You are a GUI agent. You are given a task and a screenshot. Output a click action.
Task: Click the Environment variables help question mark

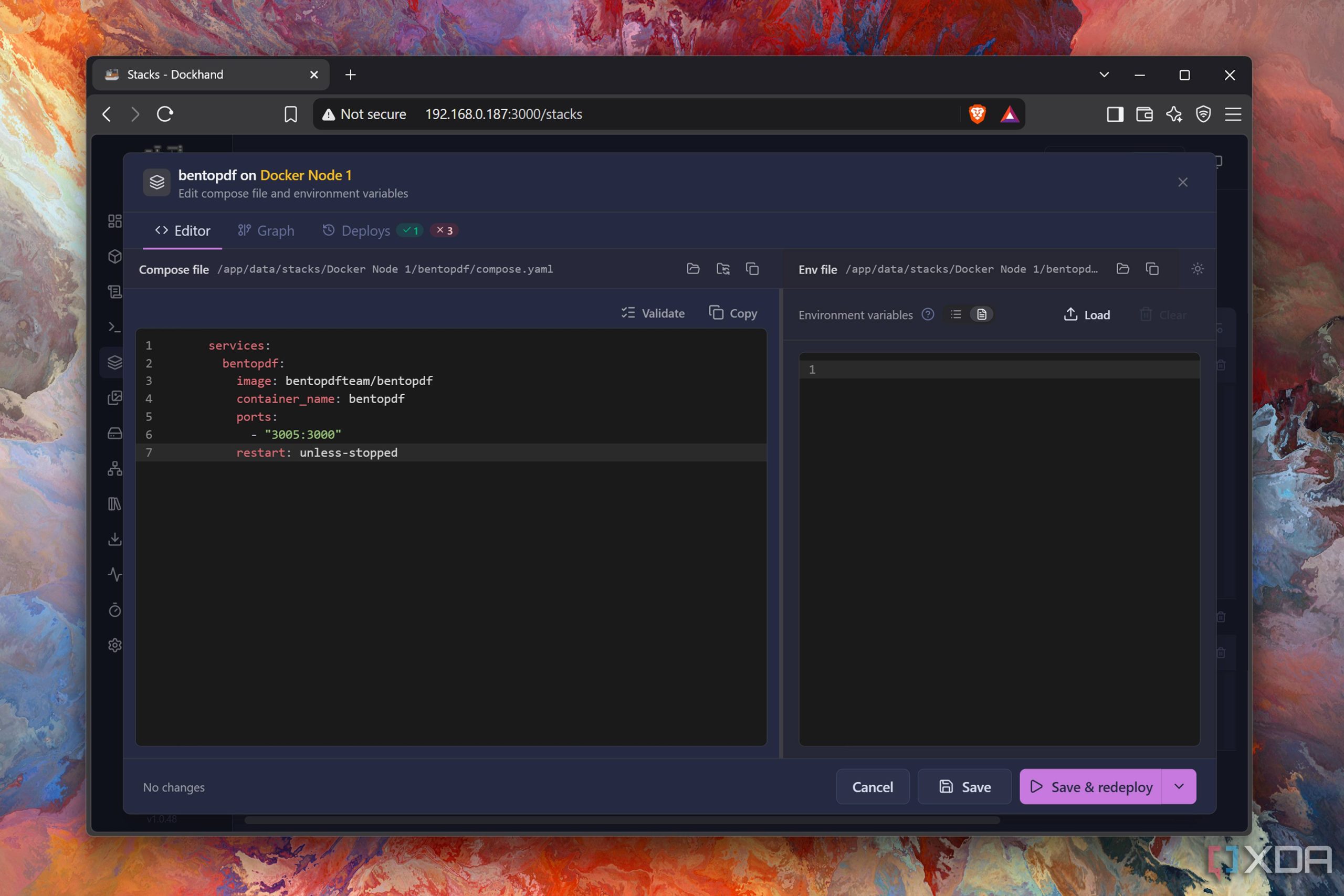[928, 314]
